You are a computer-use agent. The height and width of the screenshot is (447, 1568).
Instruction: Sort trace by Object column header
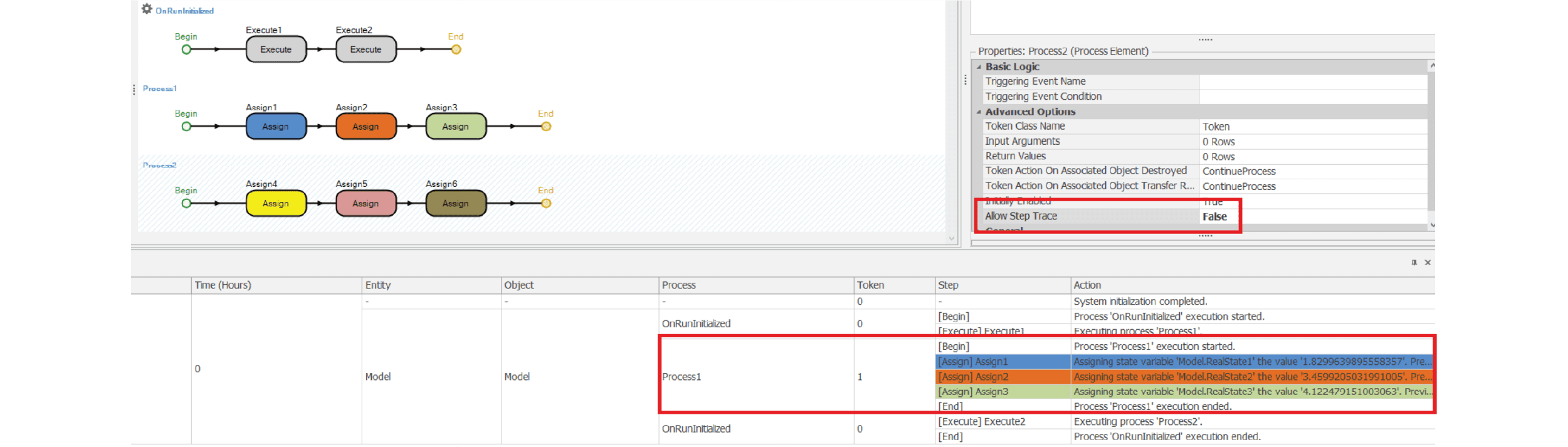(580, 285)
